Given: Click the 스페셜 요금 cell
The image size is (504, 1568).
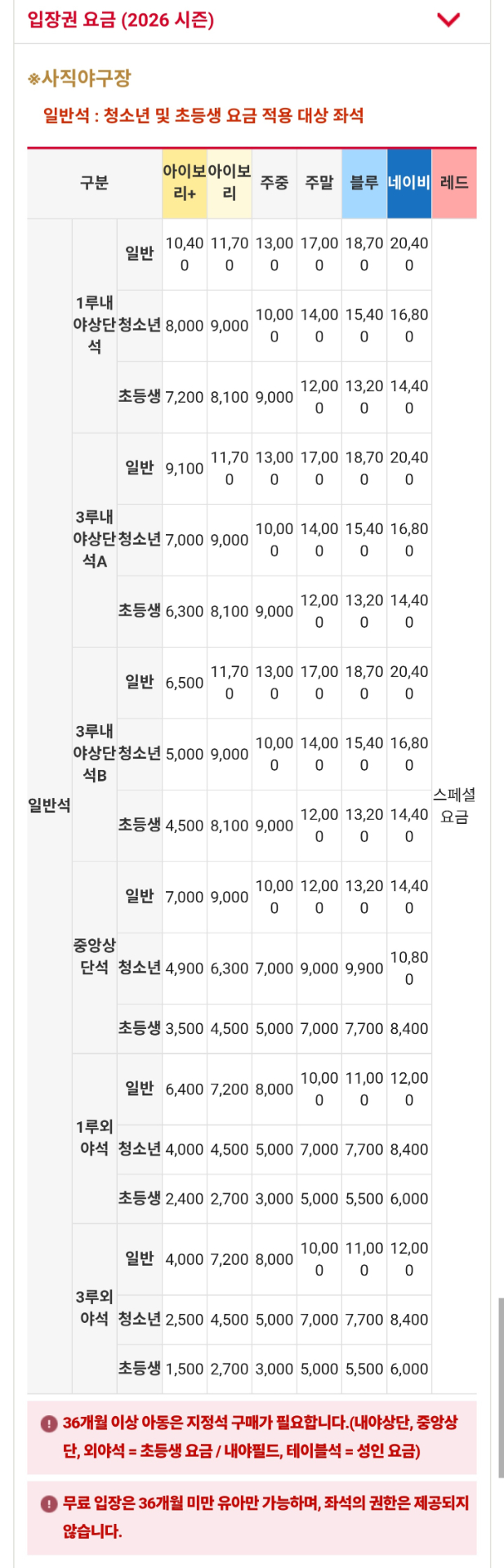Looking at the screenshot, I should click(x=454, y=805).
